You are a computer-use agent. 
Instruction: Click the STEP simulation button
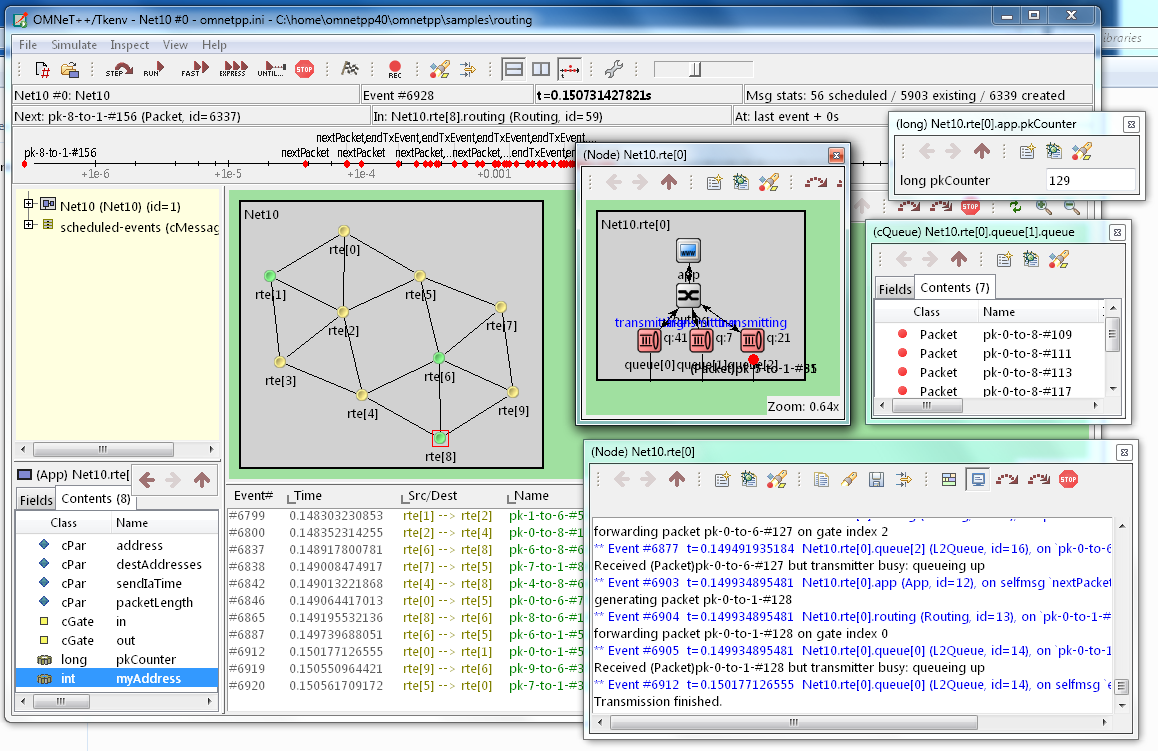point(120,69)
